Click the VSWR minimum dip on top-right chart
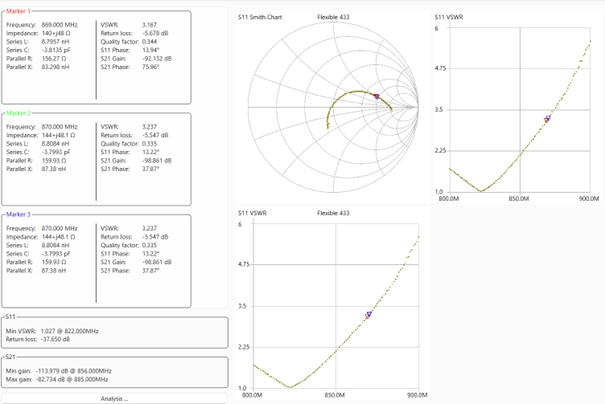Viewport: 605px width, 404px height. coord(482,190)
